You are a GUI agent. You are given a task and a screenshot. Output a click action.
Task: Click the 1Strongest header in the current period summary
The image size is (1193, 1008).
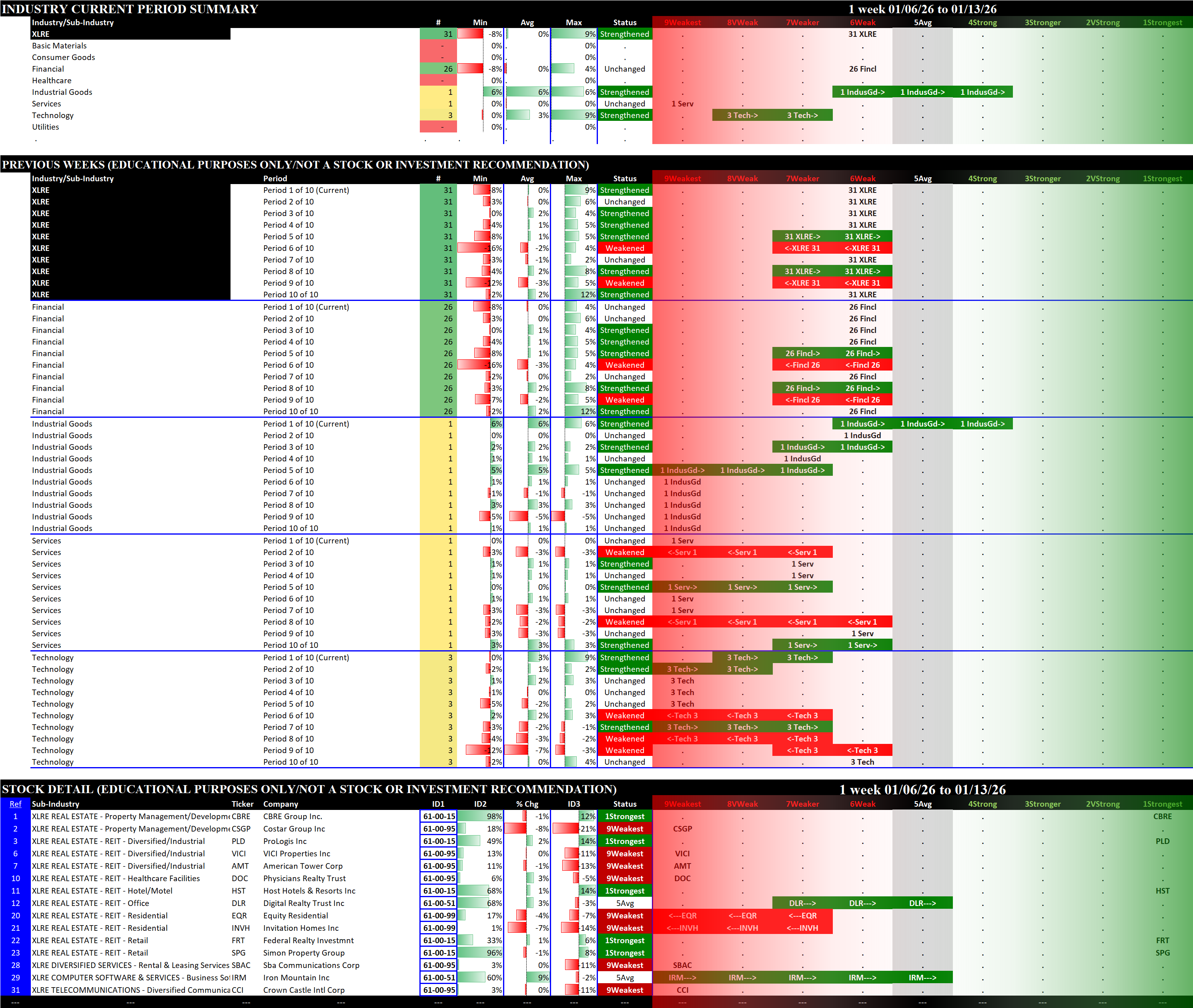[1162, 22]
